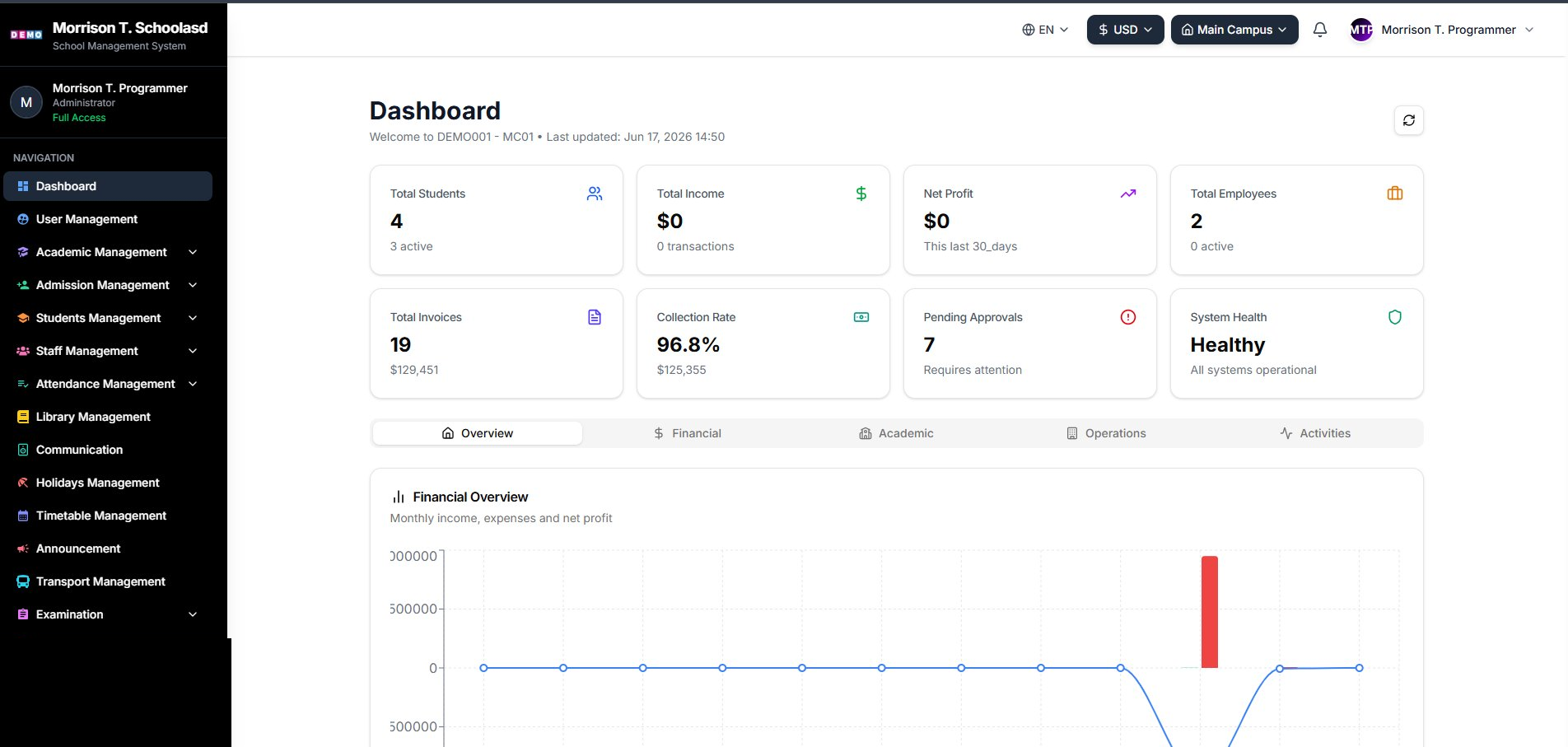Click the Students Management graduation cap icon
Viewport: 1568px width, 747px height.
coord(23,318)
